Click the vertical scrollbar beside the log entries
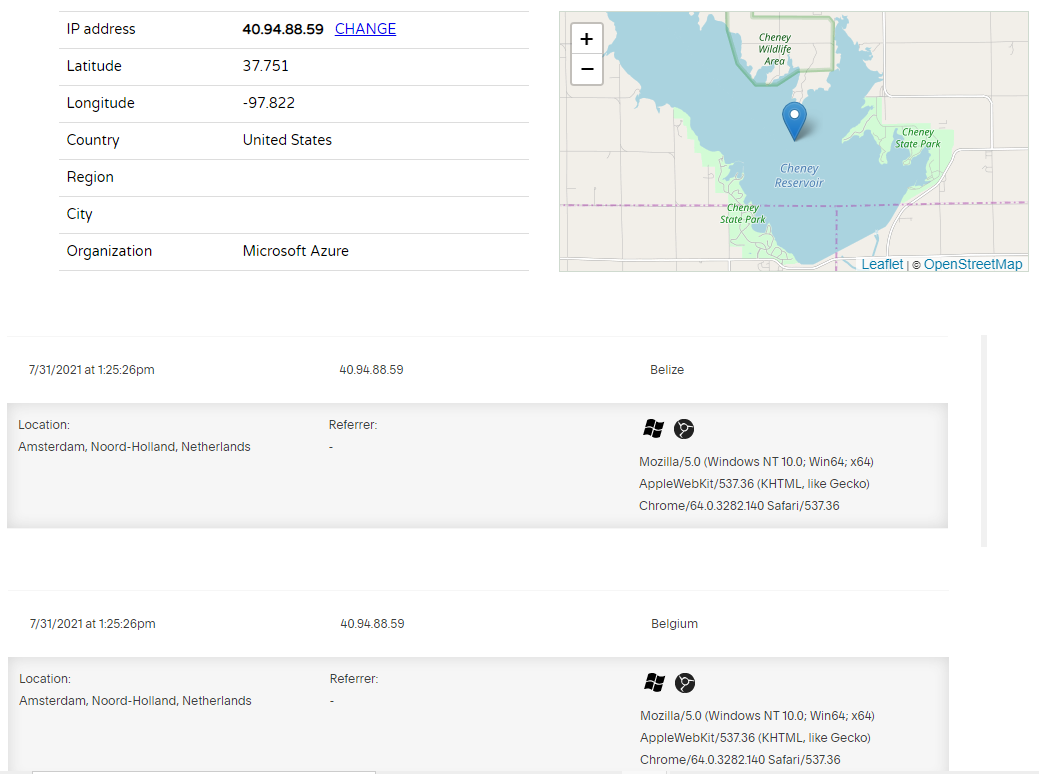Viewport: 1039px width, 774px height. [984, 441]
